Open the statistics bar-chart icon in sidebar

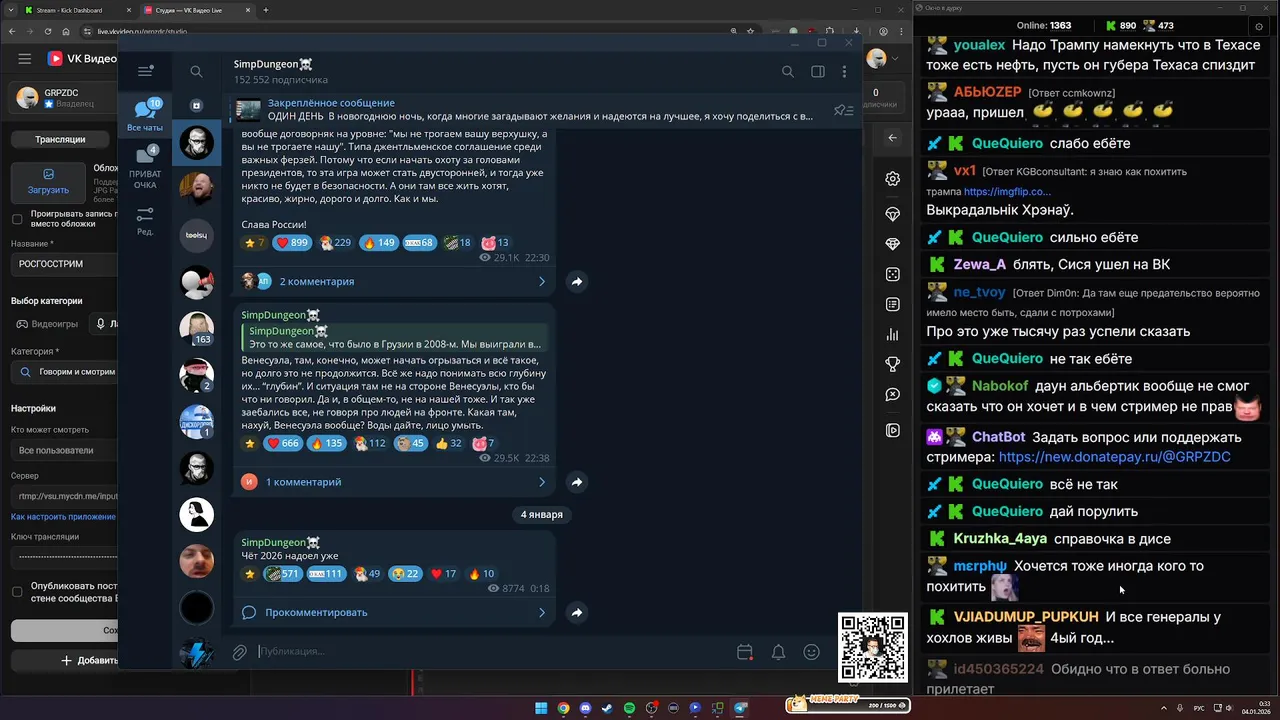893,335
